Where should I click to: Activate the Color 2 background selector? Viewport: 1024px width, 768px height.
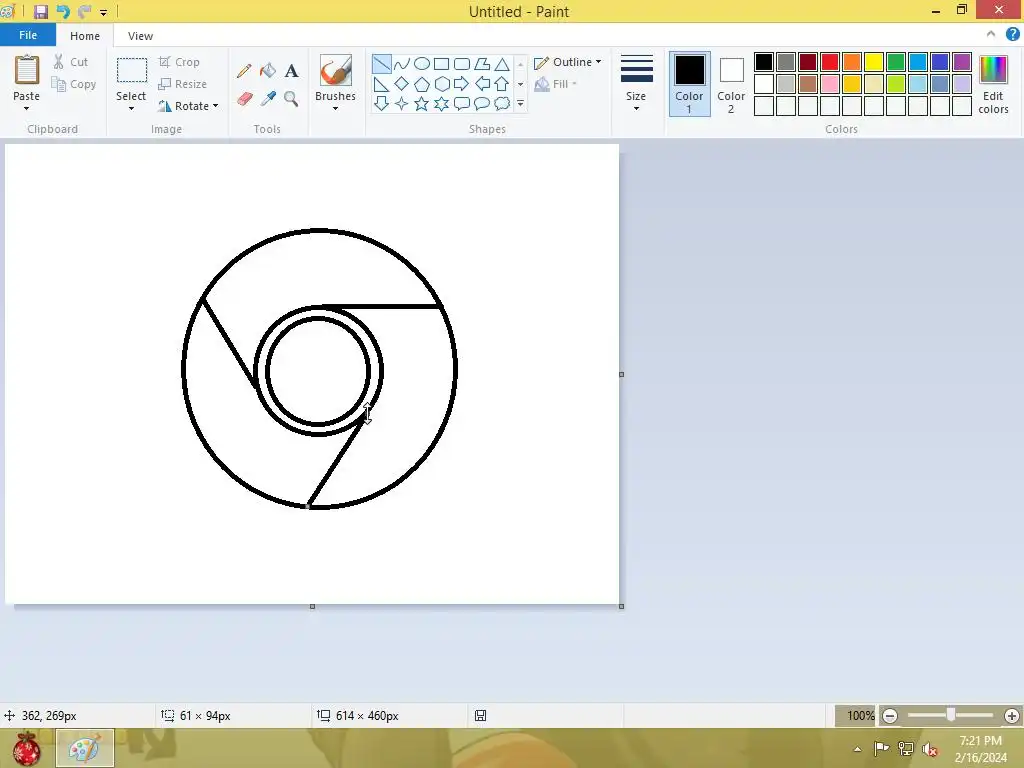tap(731, 84)
